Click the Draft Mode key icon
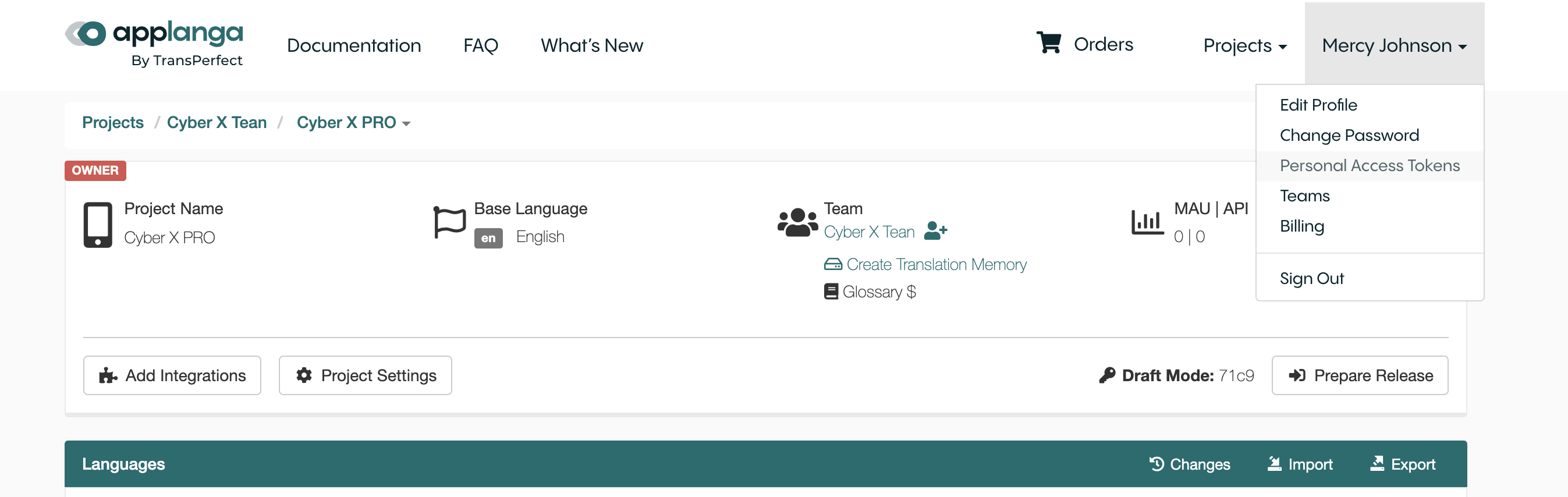The width and height of the screenshot is (1568, 497). (1106, 375)
